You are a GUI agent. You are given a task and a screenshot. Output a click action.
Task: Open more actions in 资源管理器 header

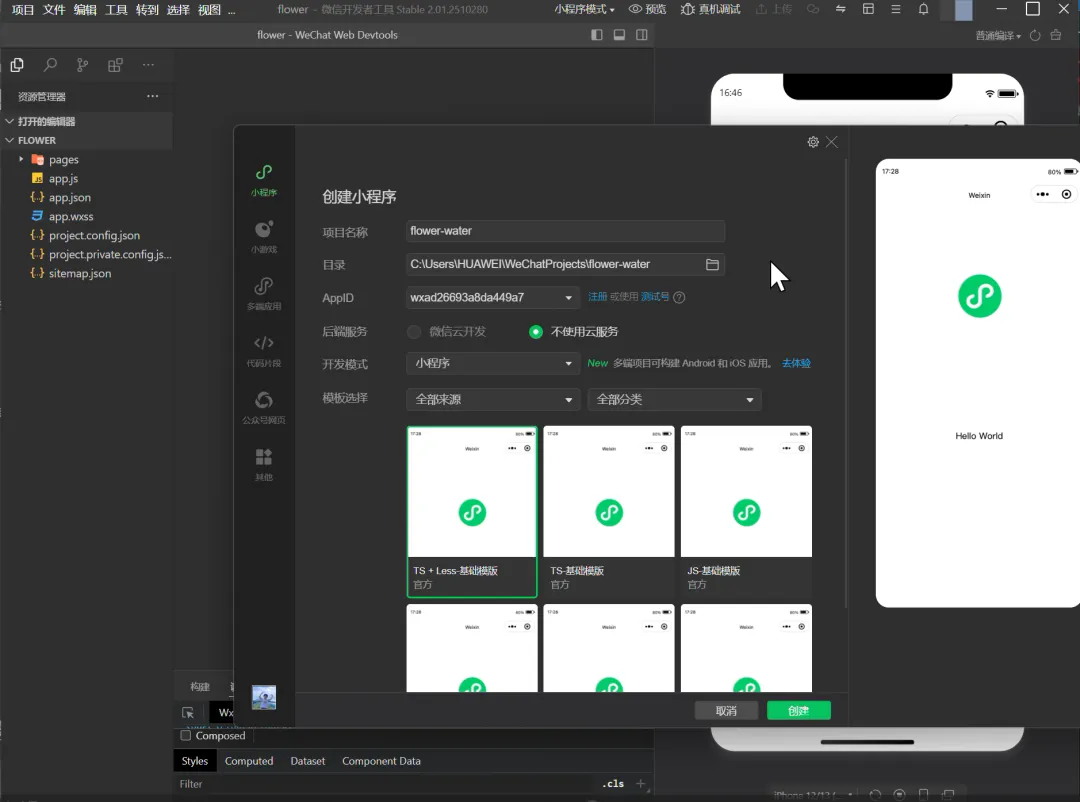[x=152, y=96]
